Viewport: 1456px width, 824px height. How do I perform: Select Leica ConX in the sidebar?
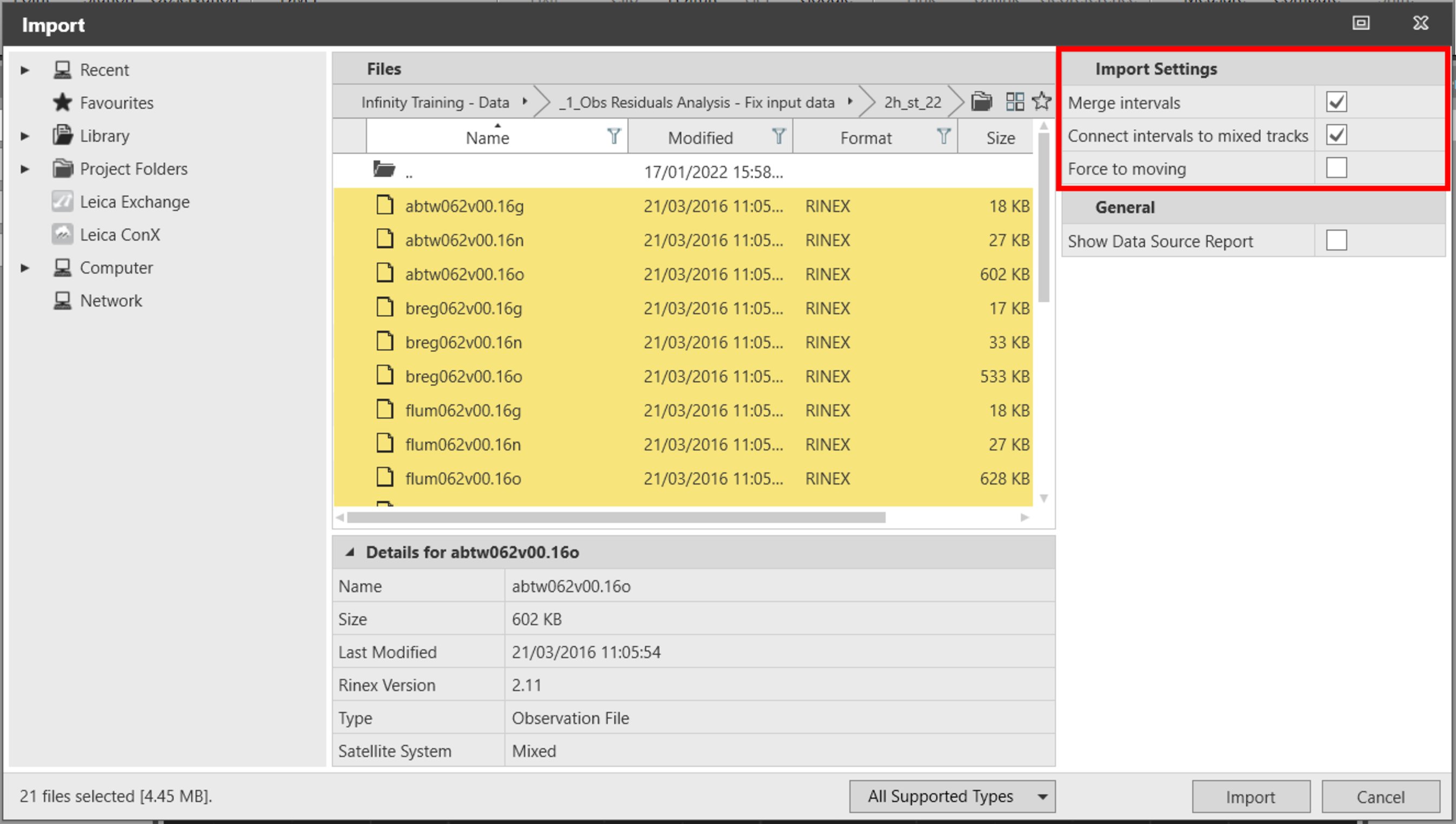120,234
